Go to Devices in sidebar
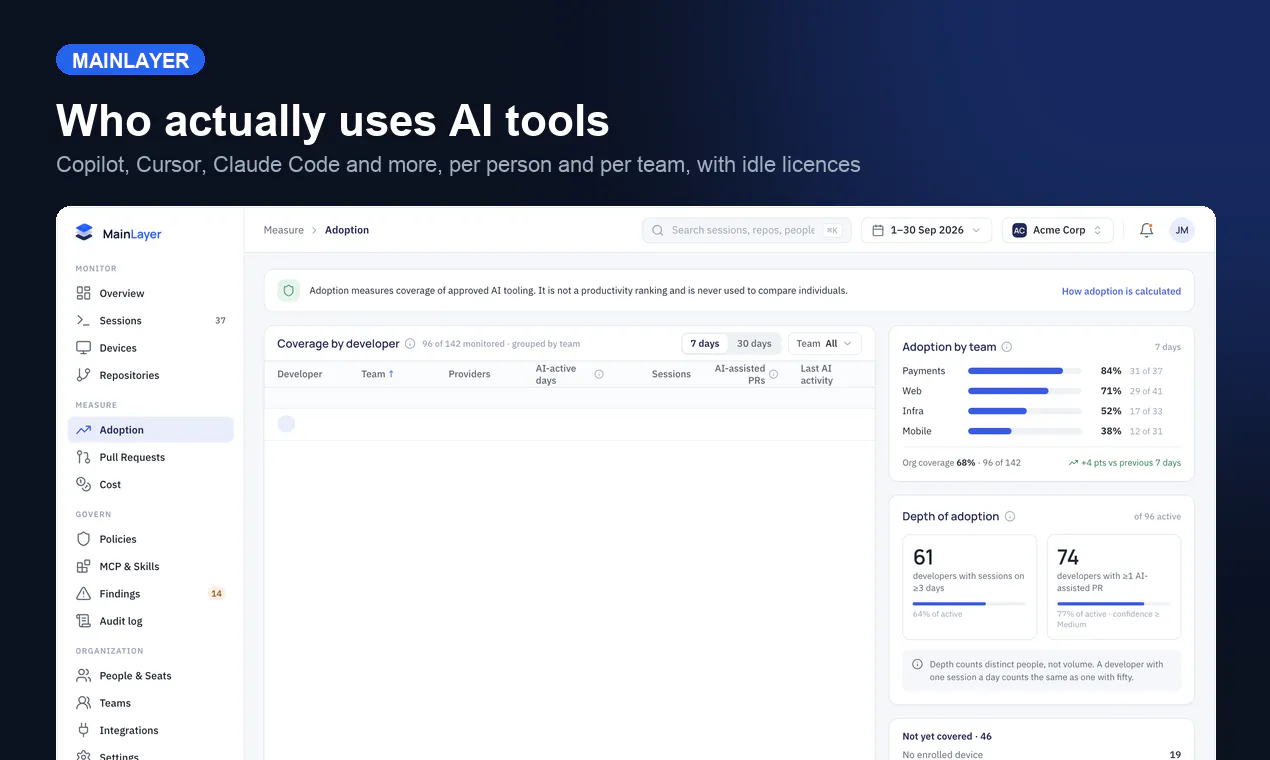This screenshot has width=1270, height=760. pos(150,348)
